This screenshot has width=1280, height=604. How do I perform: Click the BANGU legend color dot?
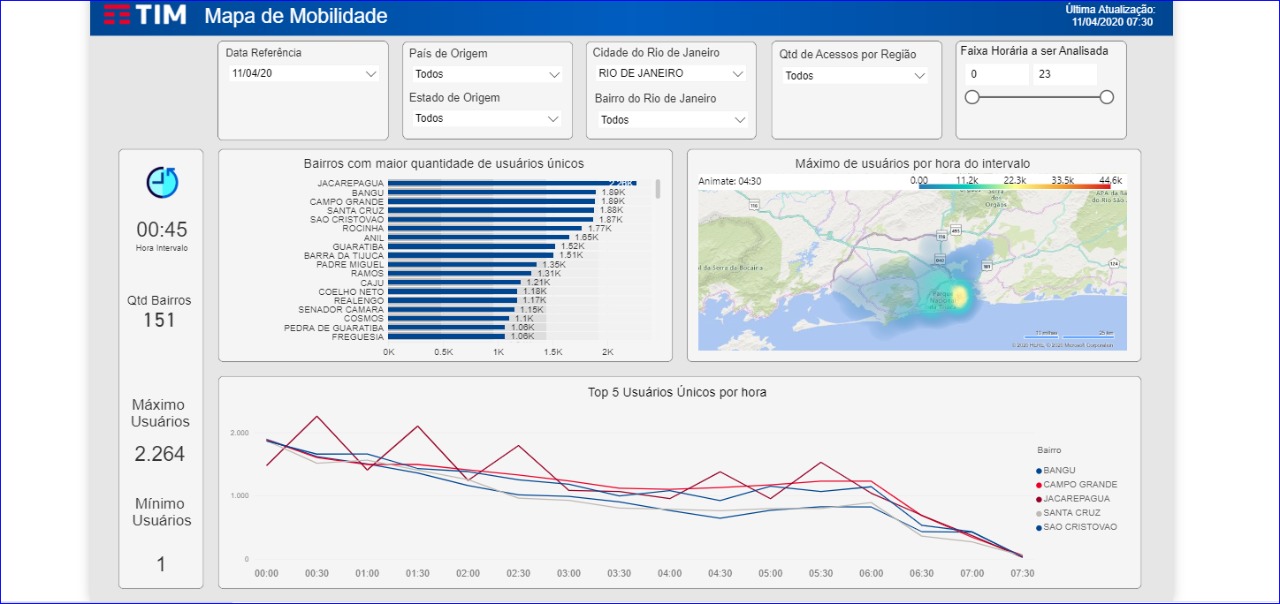tap(1039, 470)
